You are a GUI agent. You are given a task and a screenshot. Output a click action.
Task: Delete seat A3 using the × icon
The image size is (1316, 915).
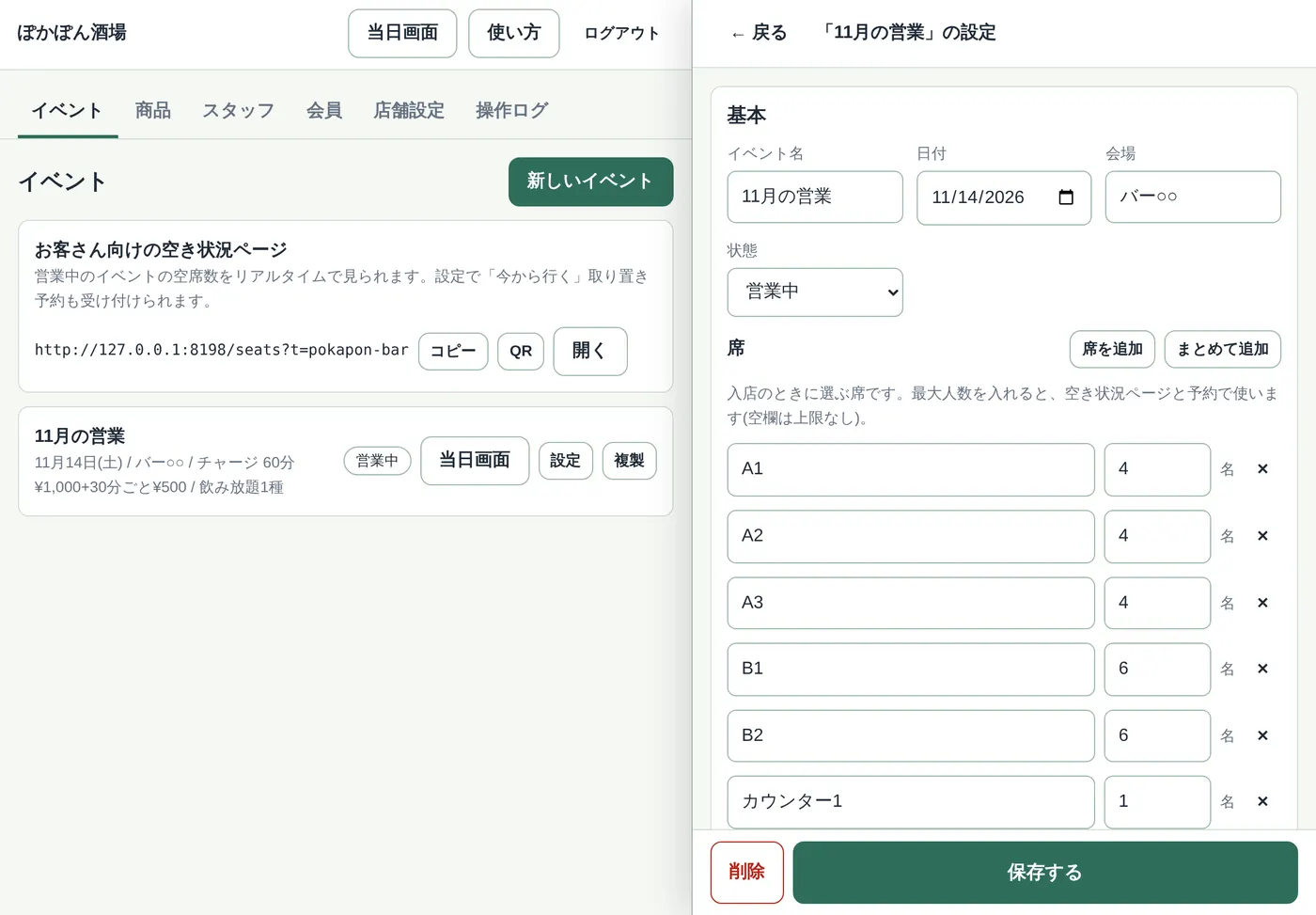pyautogui.click(x=1262, y=603)
